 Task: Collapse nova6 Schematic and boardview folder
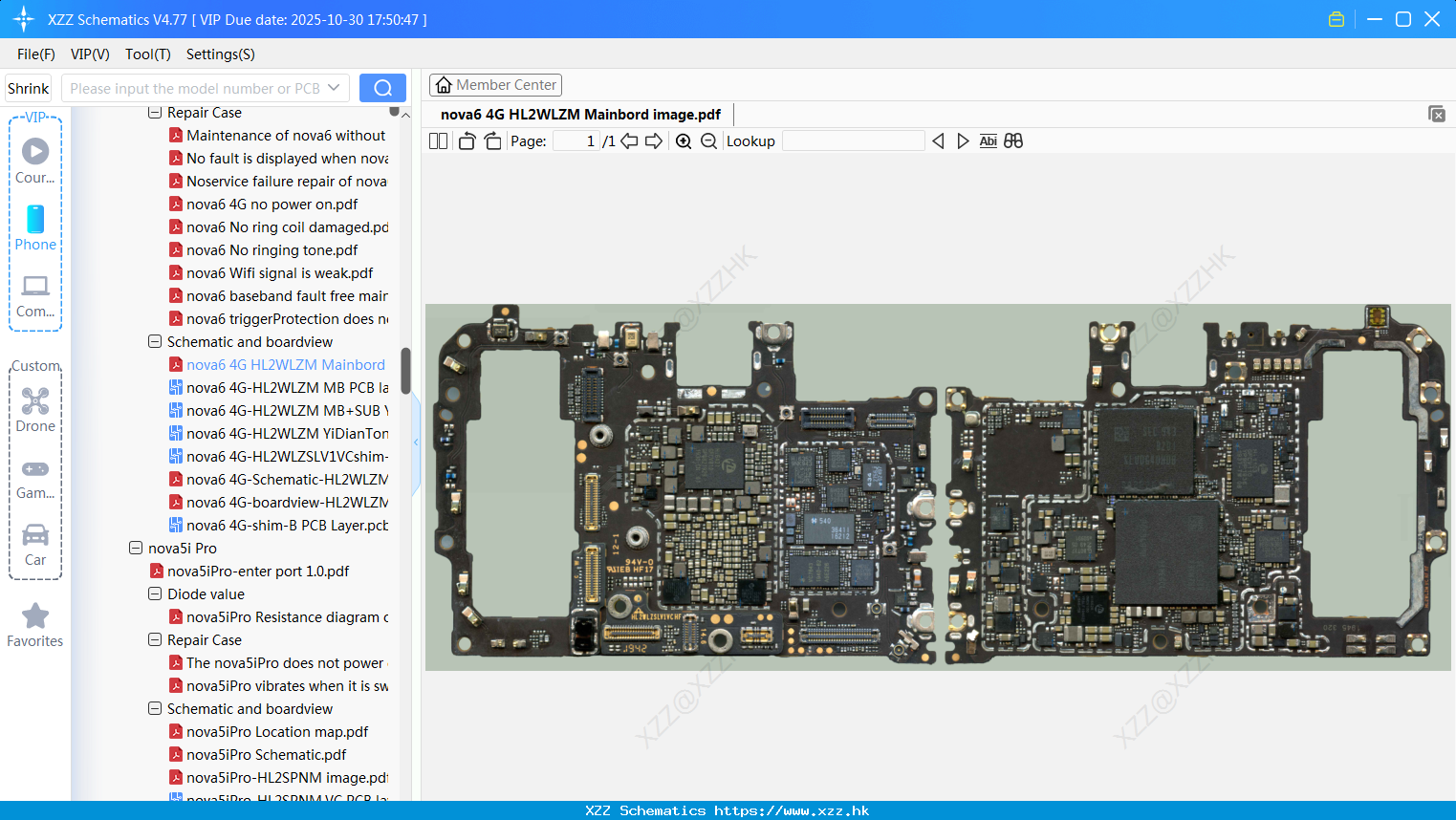[x=155, y=341]
